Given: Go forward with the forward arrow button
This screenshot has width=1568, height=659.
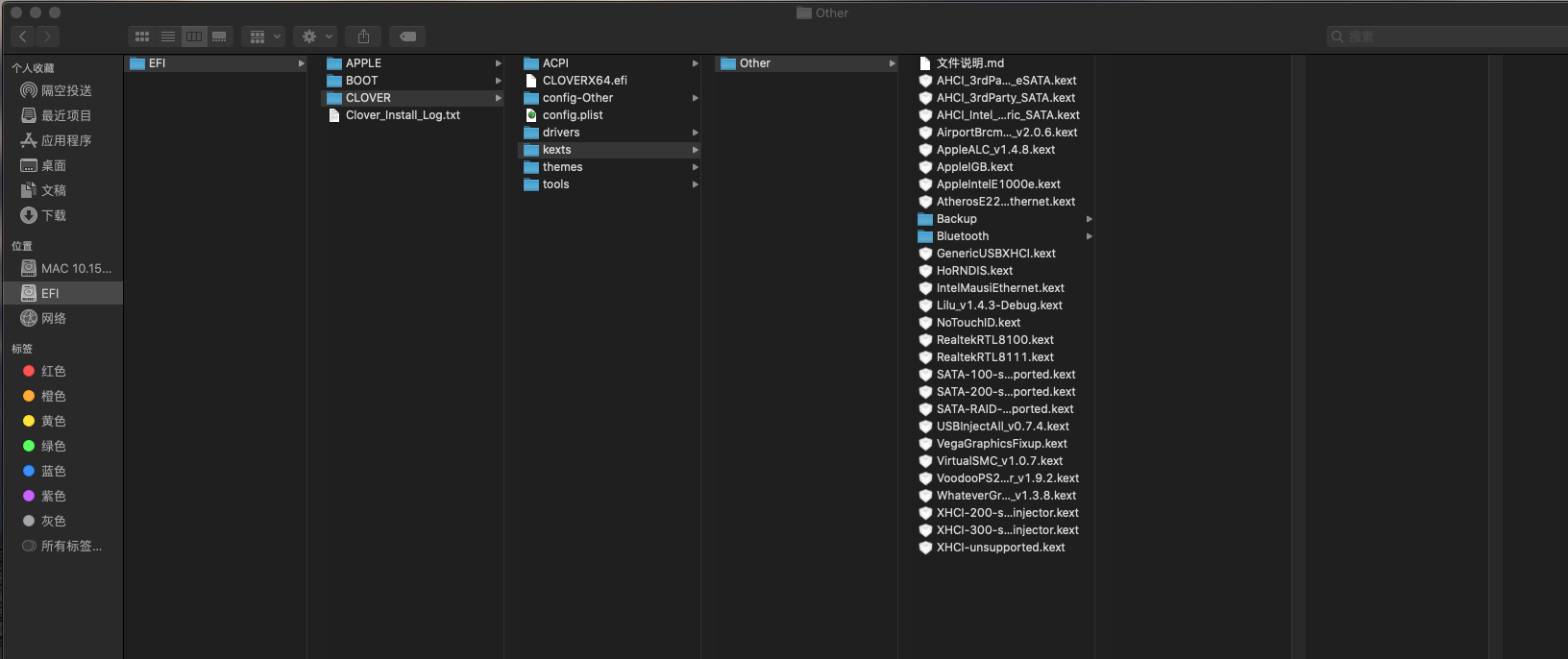Looking at the screenshot, I should click(47, 37).
